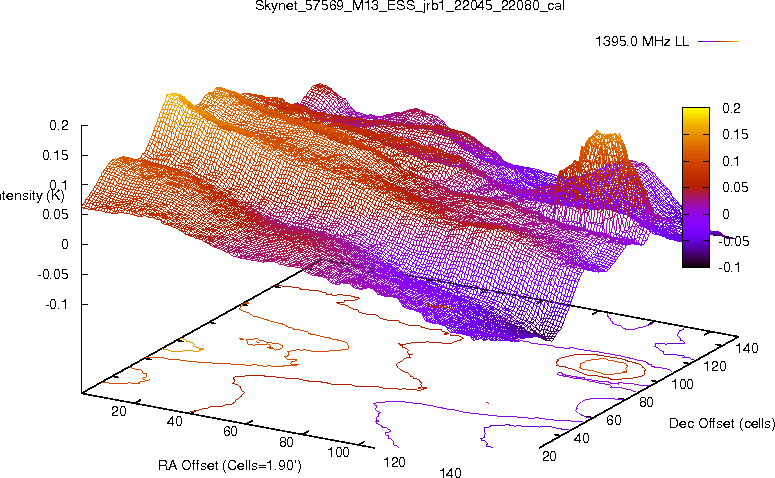Click the 0 label on the color bar

click(726, 214)
